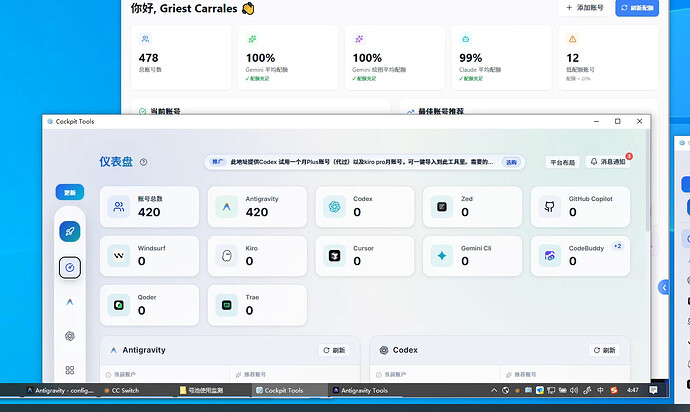Click 添加账号 in the background window
Image resolution: width=690 pixels, height=412 pixels.
click(584, 8)
